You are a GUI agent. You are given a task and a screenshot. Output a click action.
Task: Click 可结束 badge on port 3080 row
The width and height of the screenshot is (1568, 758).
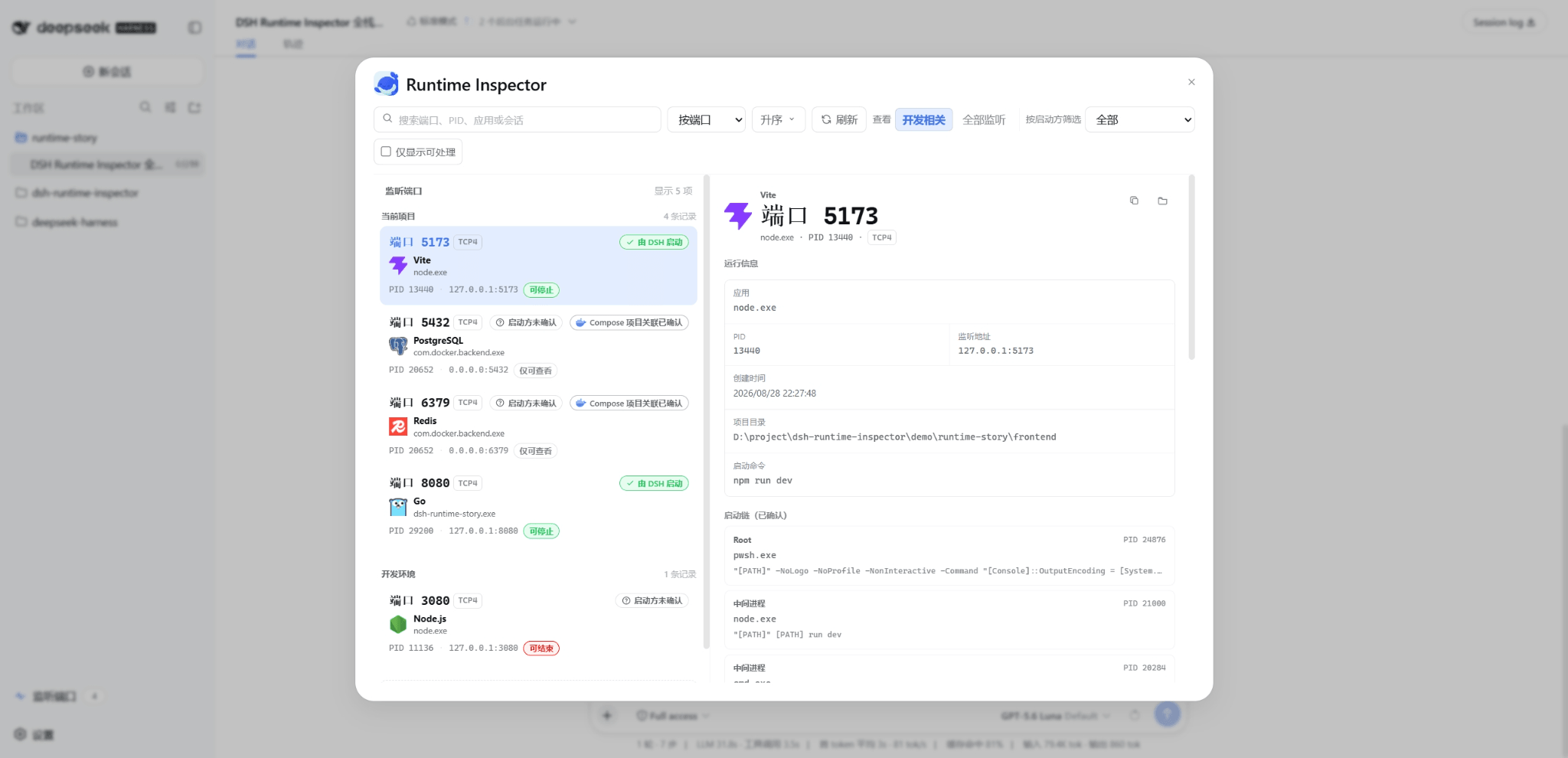[x=541, y=649]
